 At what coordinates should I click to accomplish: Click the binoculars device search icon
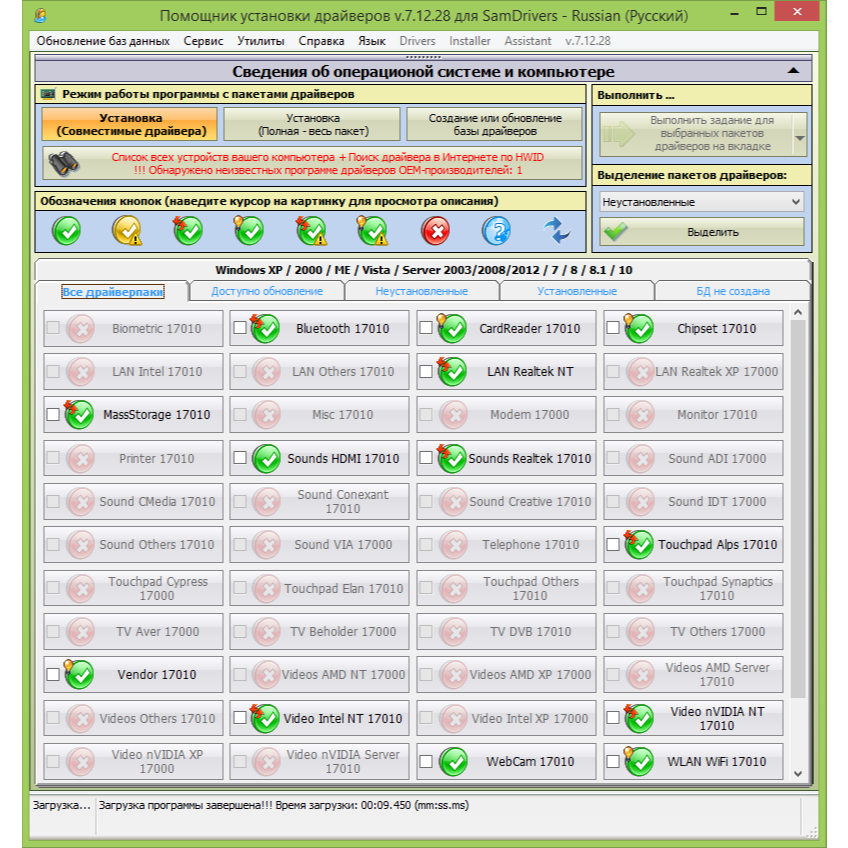63,164
